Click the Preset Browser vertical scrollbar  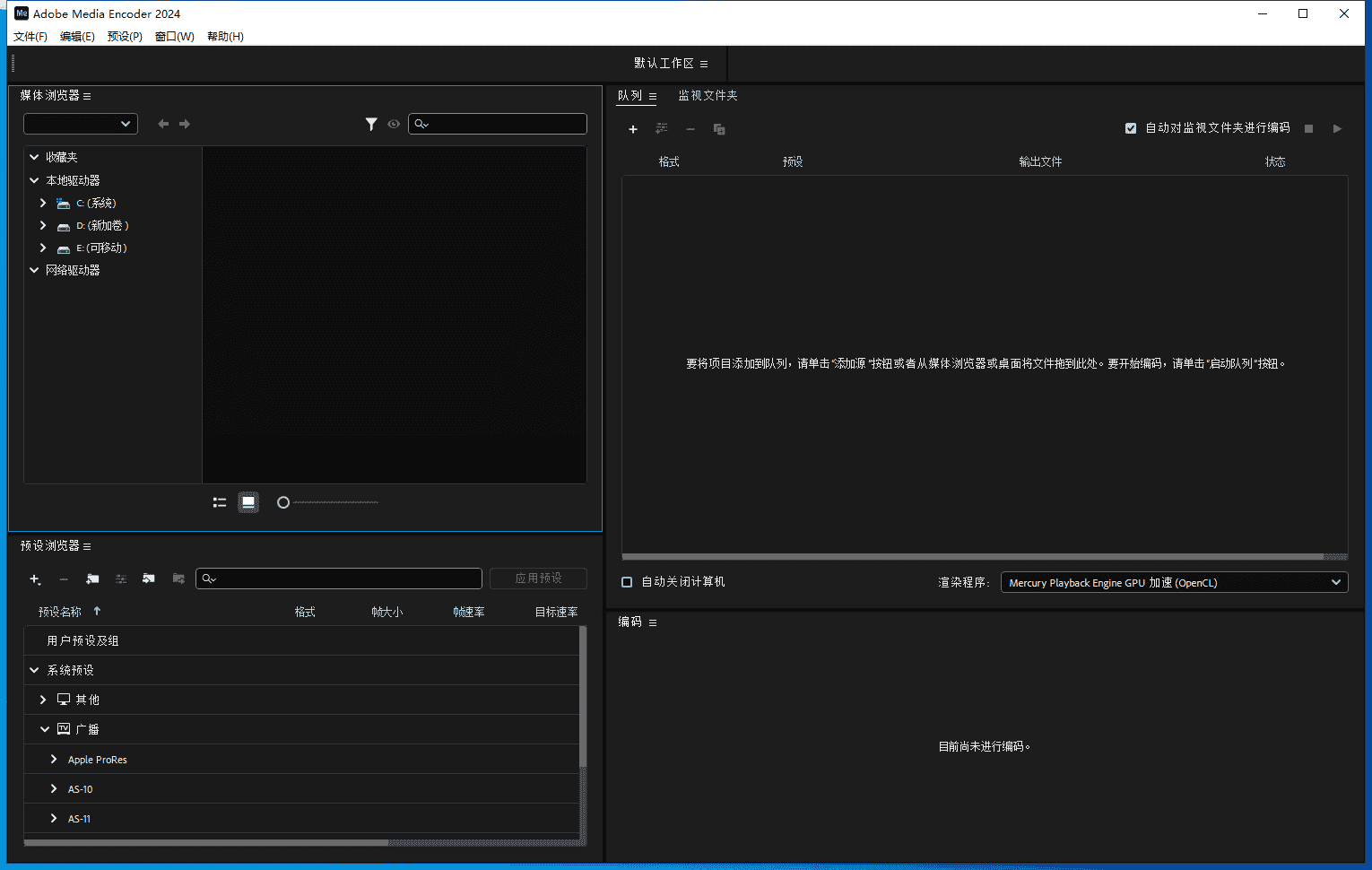click(583, 697)
